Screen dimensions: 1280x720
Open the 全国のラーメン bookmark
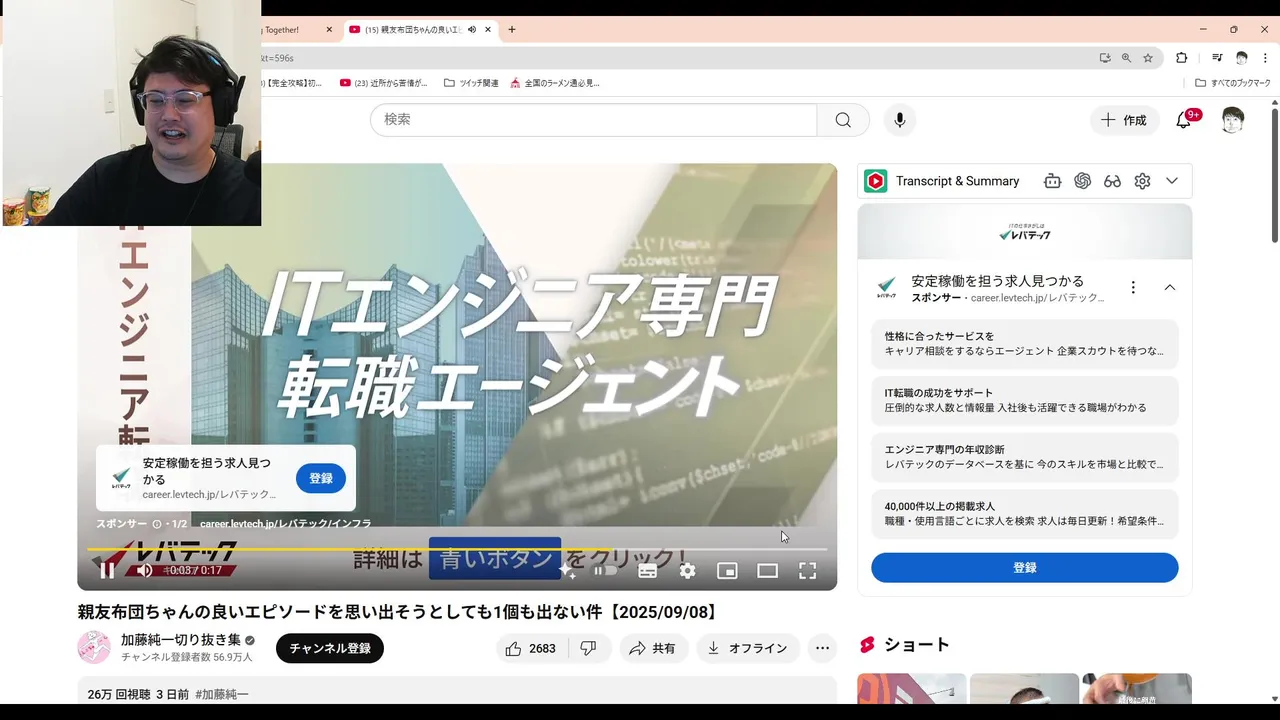pyautogui.click(x=555, y=83)
